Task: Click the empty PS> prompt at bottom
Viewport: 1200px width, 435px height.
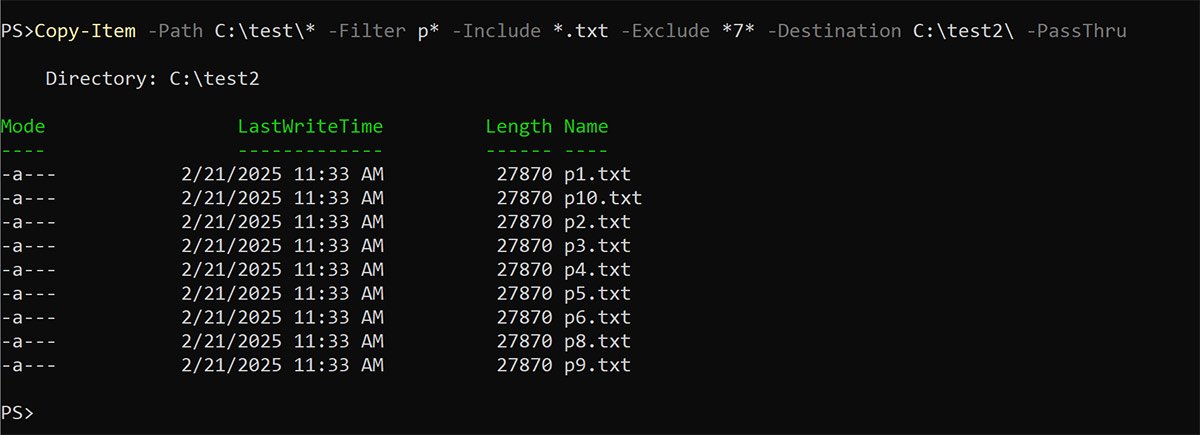Action: point(17,413)
